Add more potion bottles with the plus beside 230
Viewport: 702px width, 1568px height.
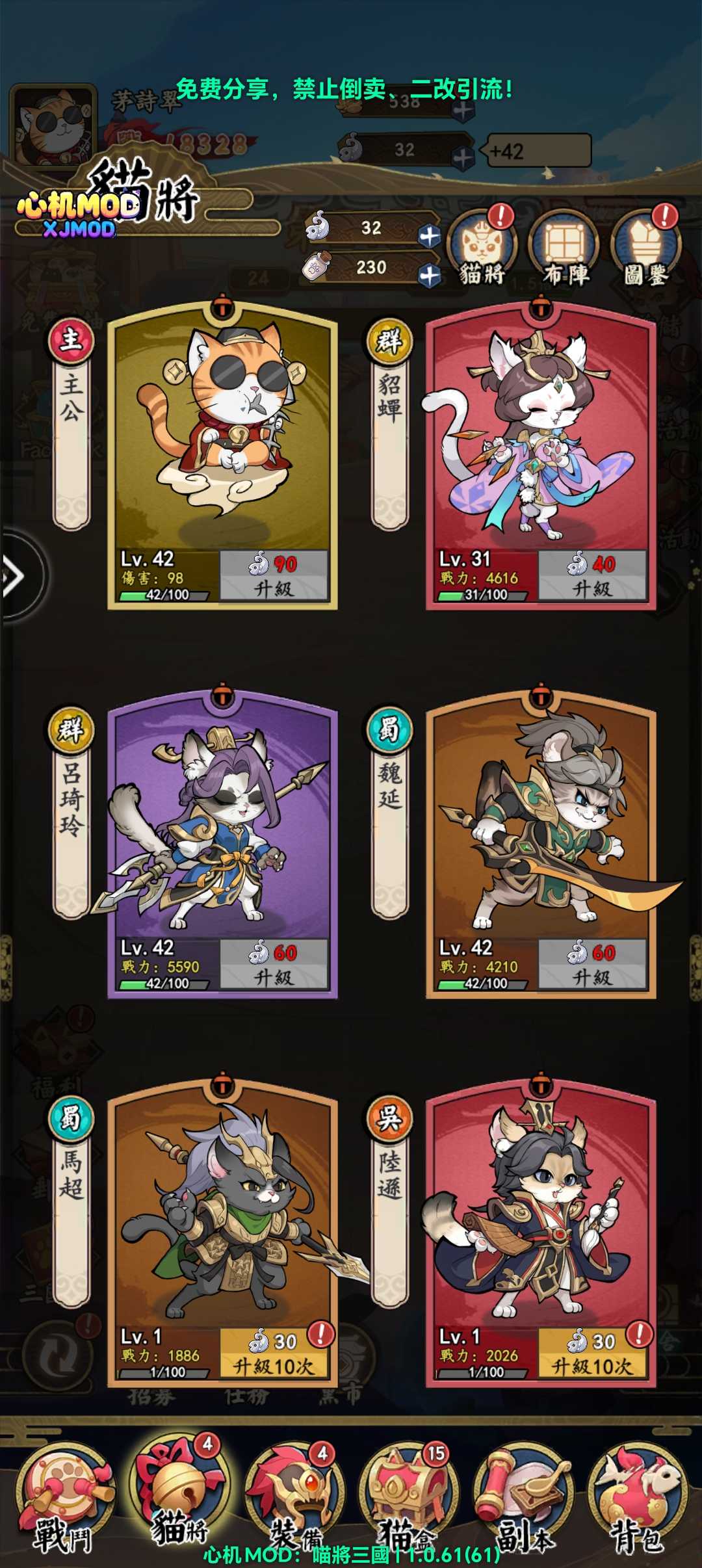coord(429,276)
